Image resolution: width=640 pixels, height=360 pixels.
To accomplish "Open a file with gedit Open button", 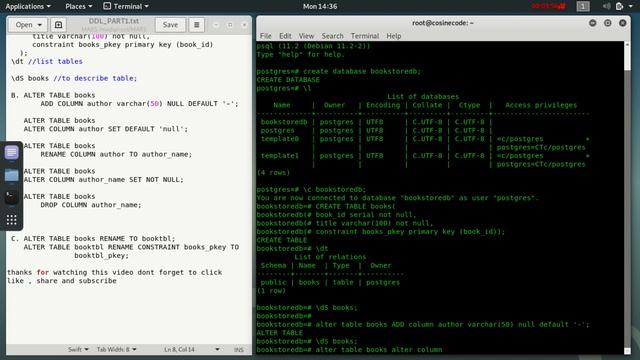I will coord(24,25).
